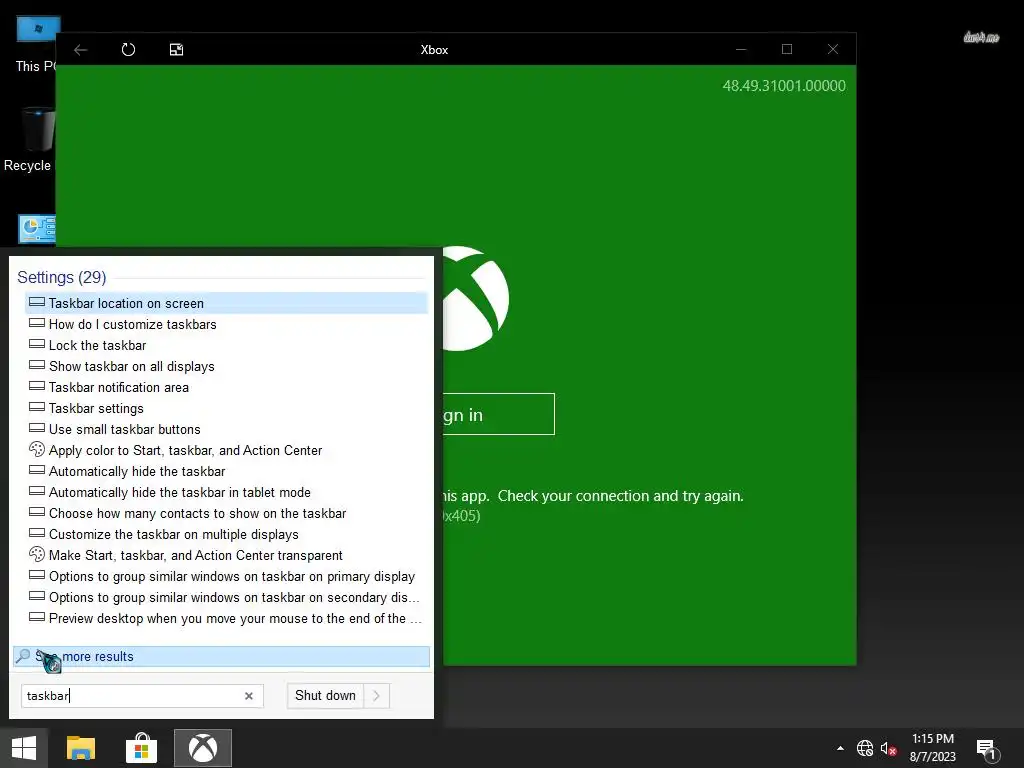Image resolution: width=1024 pixels, height=768 pixels.
Task: Click the magnifier icon beside more results
Action: 23,656
